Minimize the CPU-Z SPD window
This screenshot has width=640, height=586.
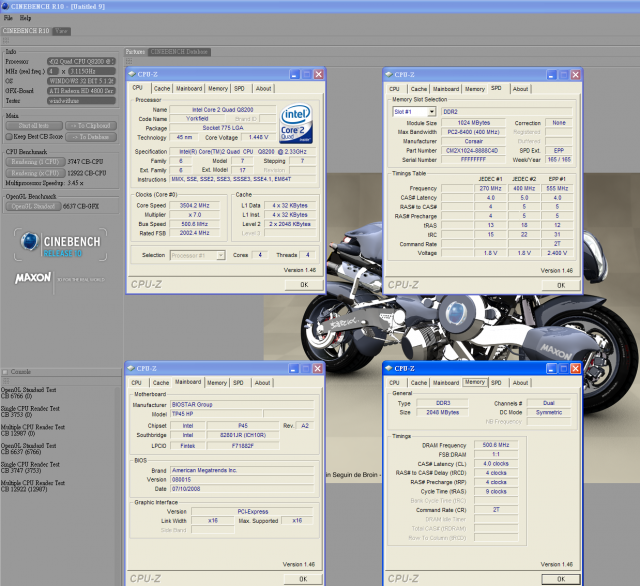pos(551,75)
